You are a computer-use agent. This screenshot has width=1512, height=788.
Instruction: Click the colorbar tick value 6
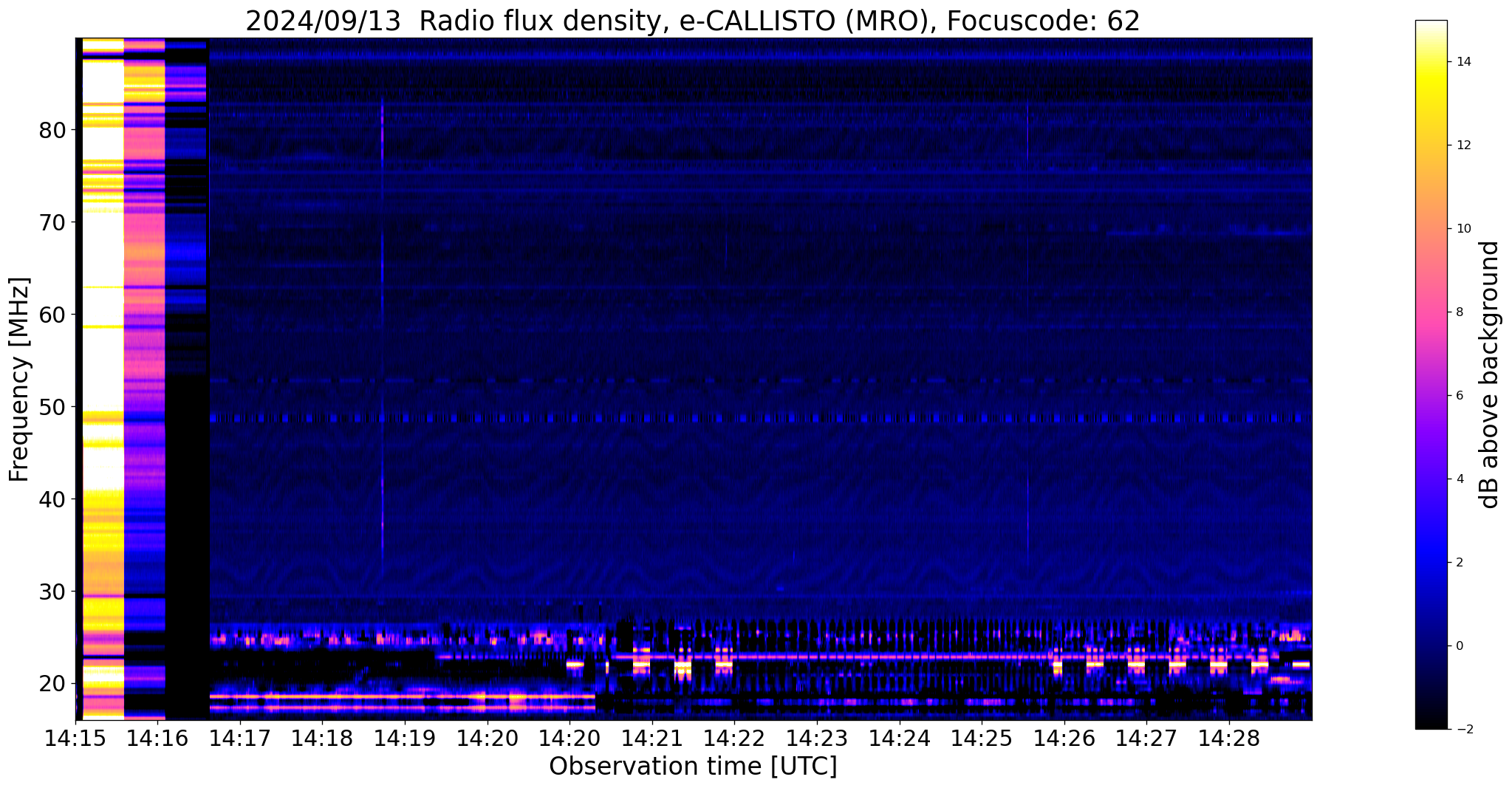[x=1460, y=396]
